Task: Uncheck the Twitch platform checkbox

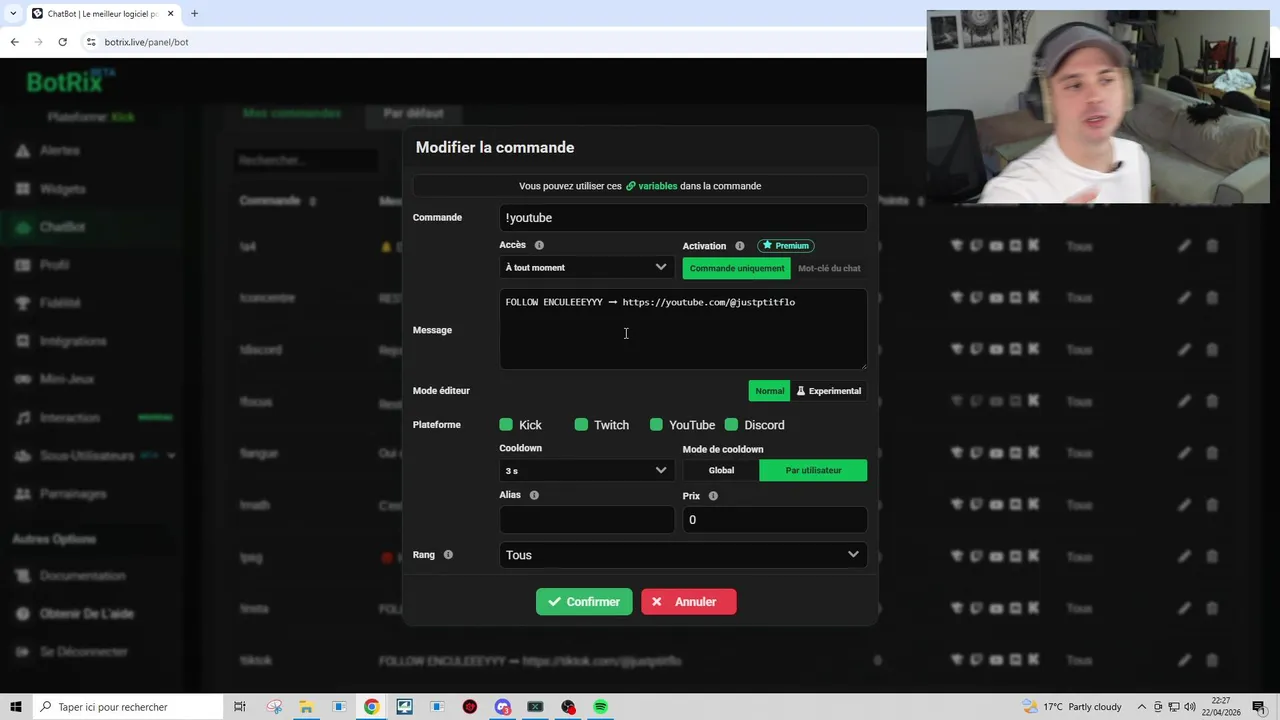Action: point(581,425)
